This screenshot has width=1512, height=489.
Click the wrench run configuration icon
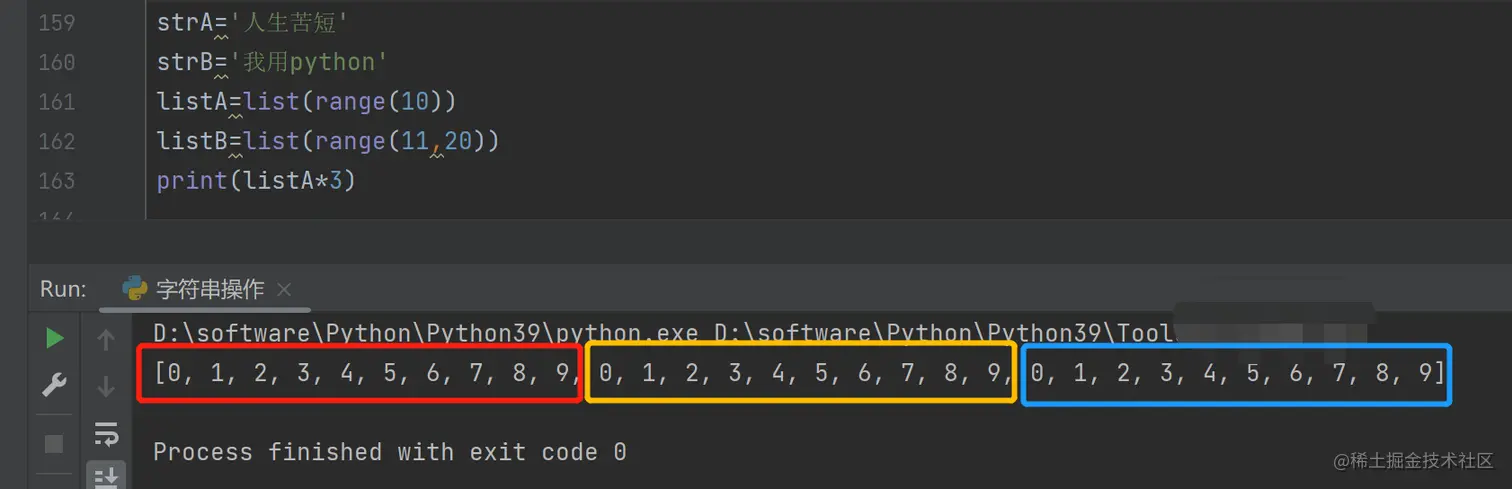pyautogui.click(x=54, y=385)
